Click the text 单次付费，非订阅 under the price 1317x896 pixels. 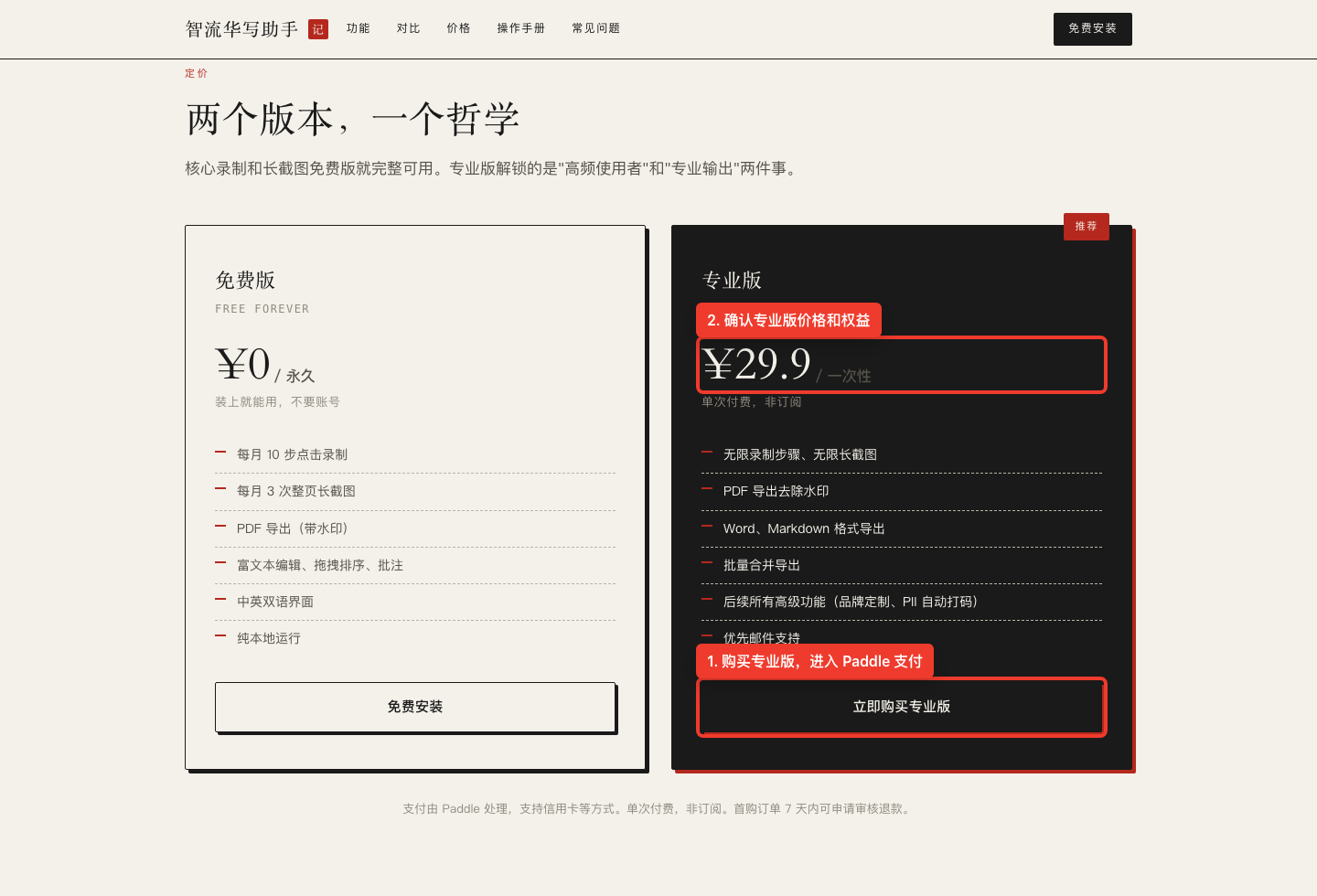coord(752,402)
